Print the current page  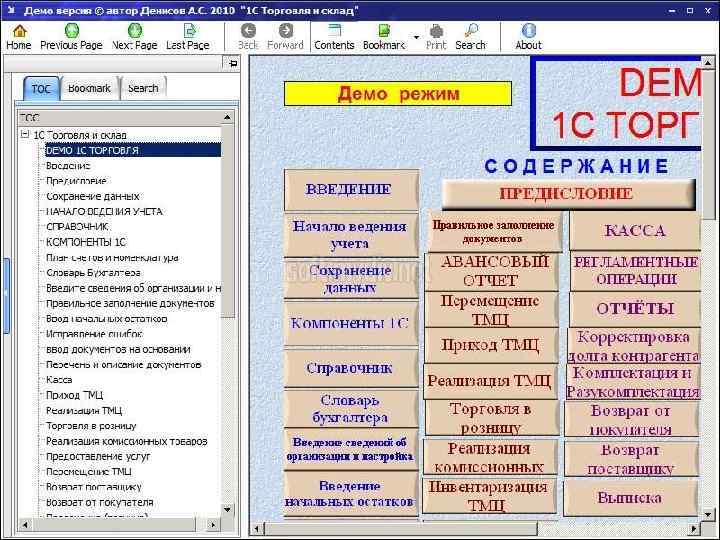coord(436,37)
